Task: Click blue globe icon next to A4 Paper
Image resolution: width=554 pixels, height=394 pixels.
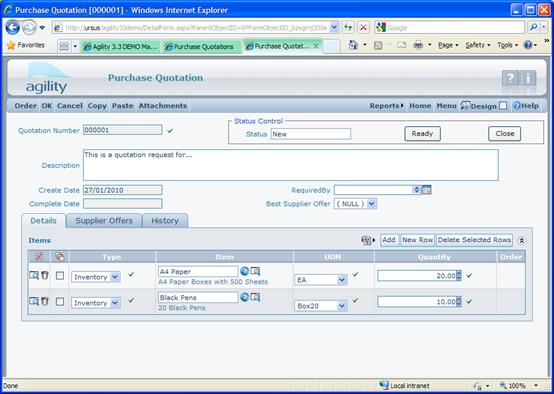Action: [244, 271]
